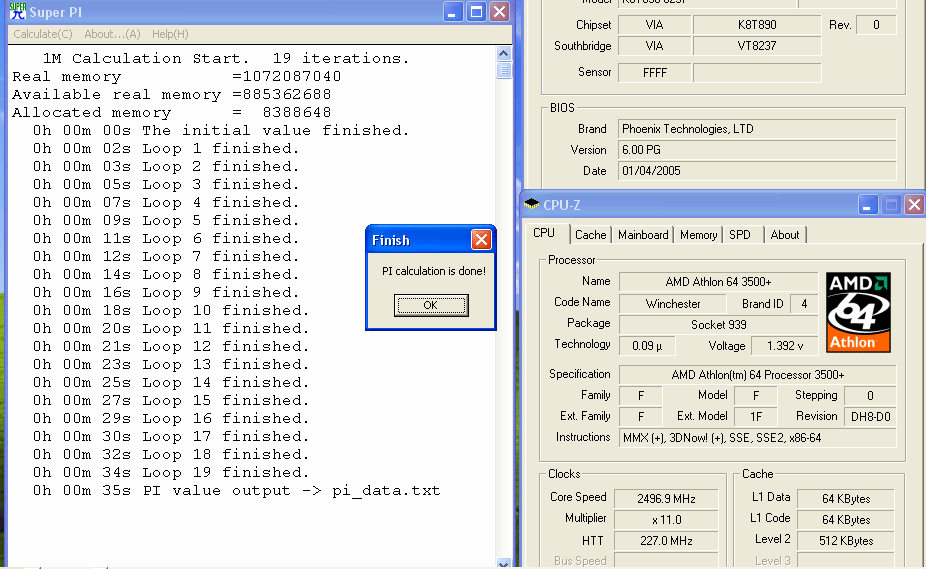This screenshot has height=569, width=926.
Task: Click the Code Name field Winchester
Action: click(x=673, y=304)
